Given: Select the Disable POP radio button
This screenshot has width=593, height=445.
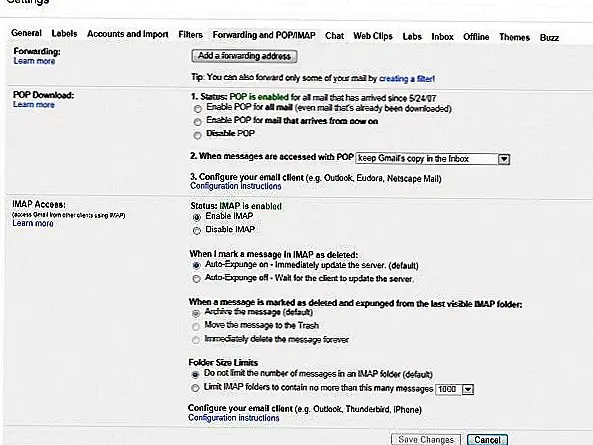Looking at the screenshot, I should point(197,135).
